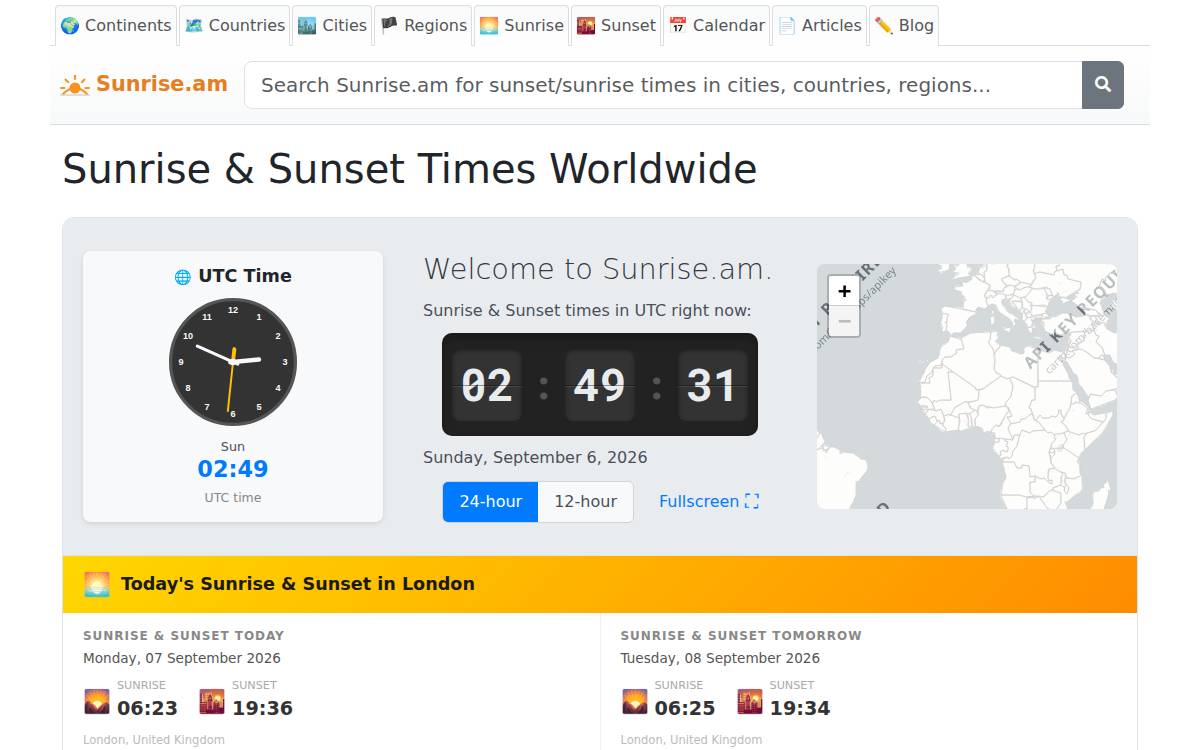Click tomorrow's sunrise icon beside 06:25

pos(635,701)
